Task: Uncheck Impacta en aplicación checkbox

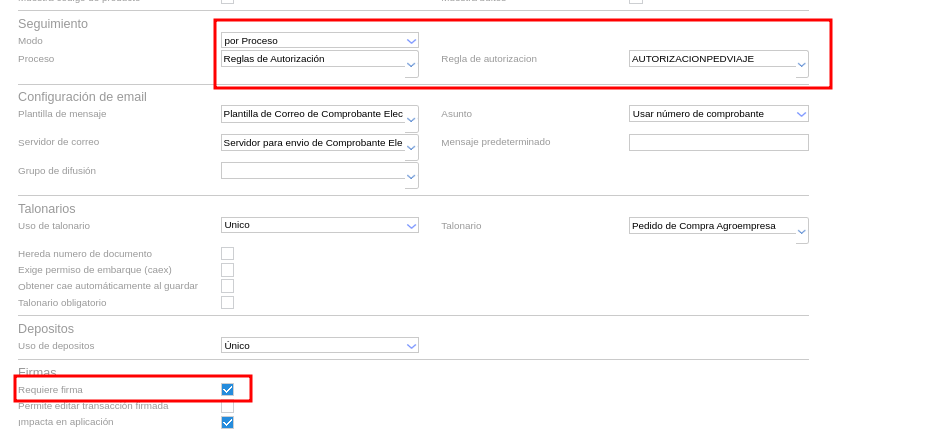Action: click(227, 422)
